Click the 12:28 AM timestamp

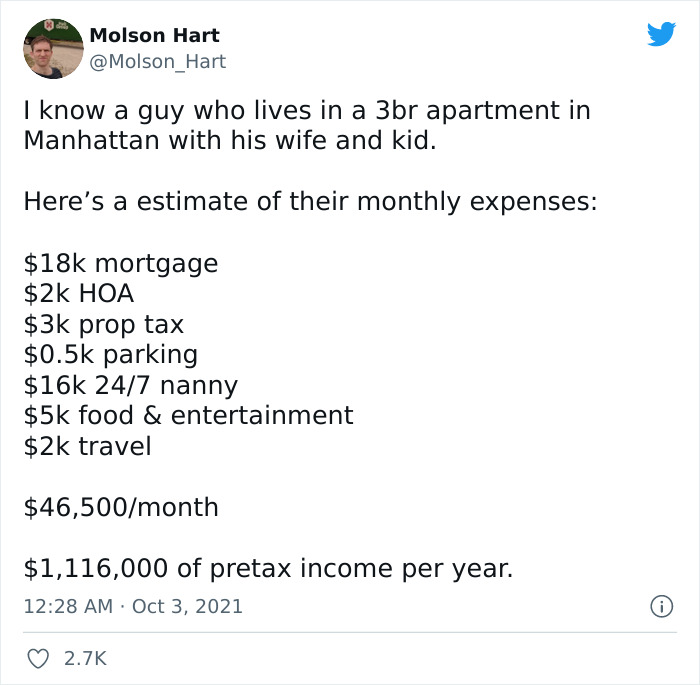pyautogui.click(x=66, y=606)
